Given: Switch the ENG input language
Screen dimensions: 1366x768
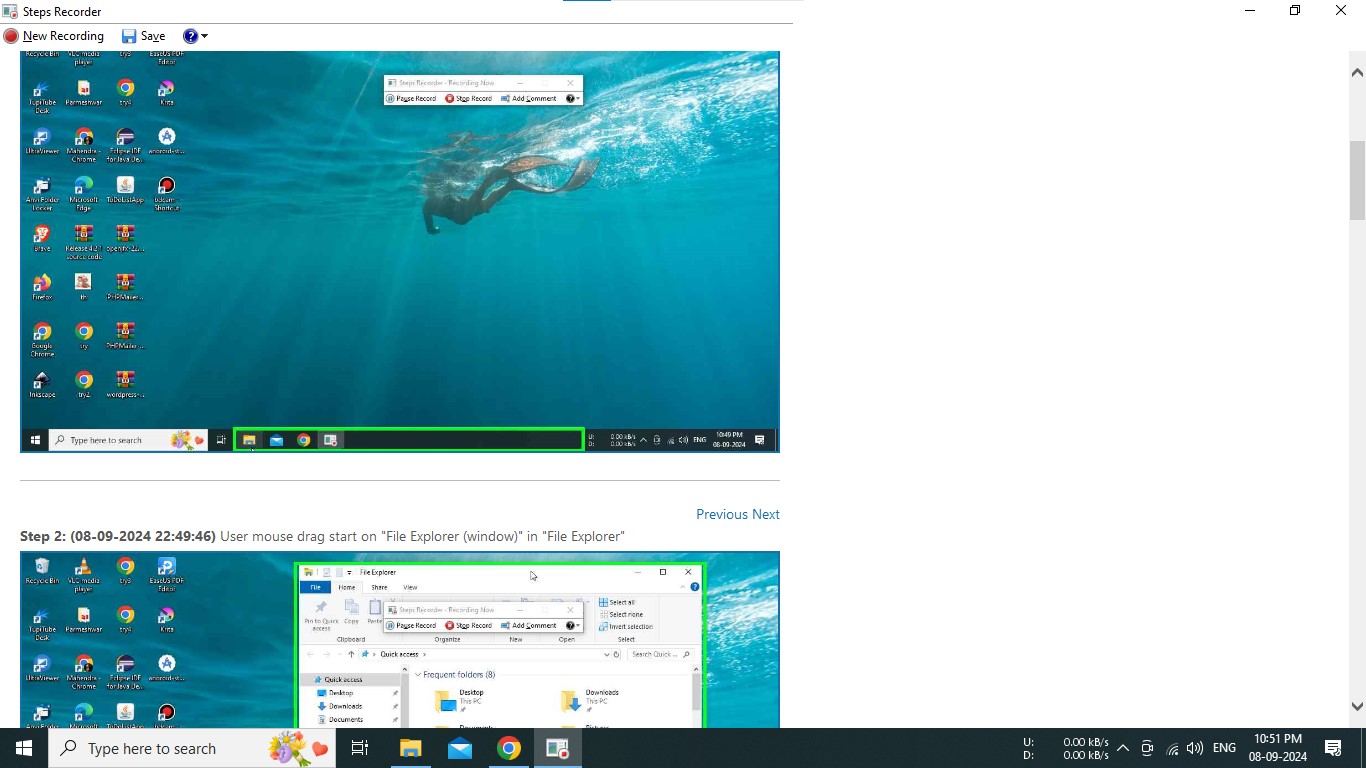Looking at the screenshot, I should tap(1224, 748).
